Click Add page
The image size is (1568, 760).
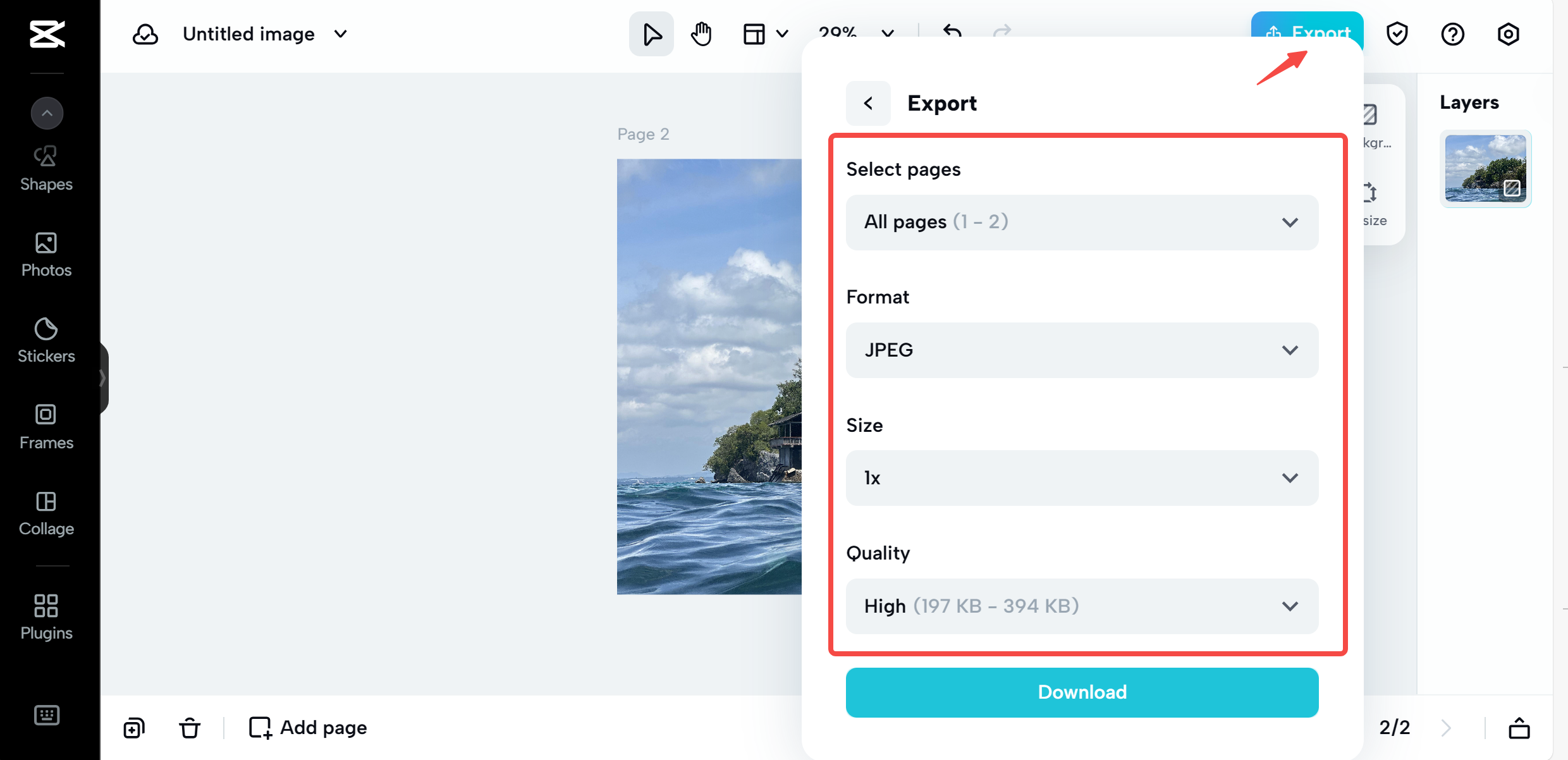tap(308, 727)
